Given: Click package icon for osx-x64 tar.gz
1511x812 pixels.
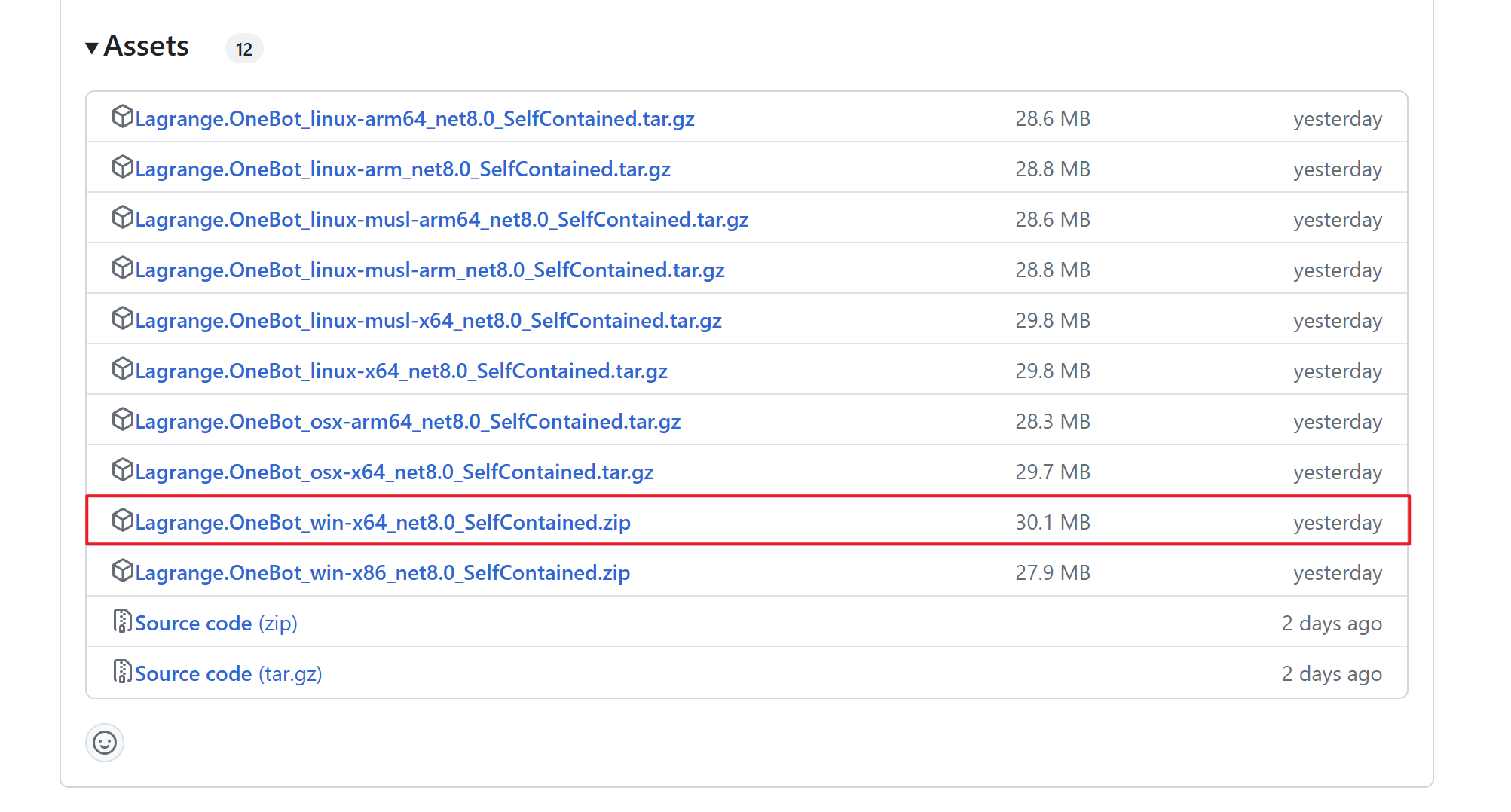Looking at the screenshot, I should pos(122,470).
